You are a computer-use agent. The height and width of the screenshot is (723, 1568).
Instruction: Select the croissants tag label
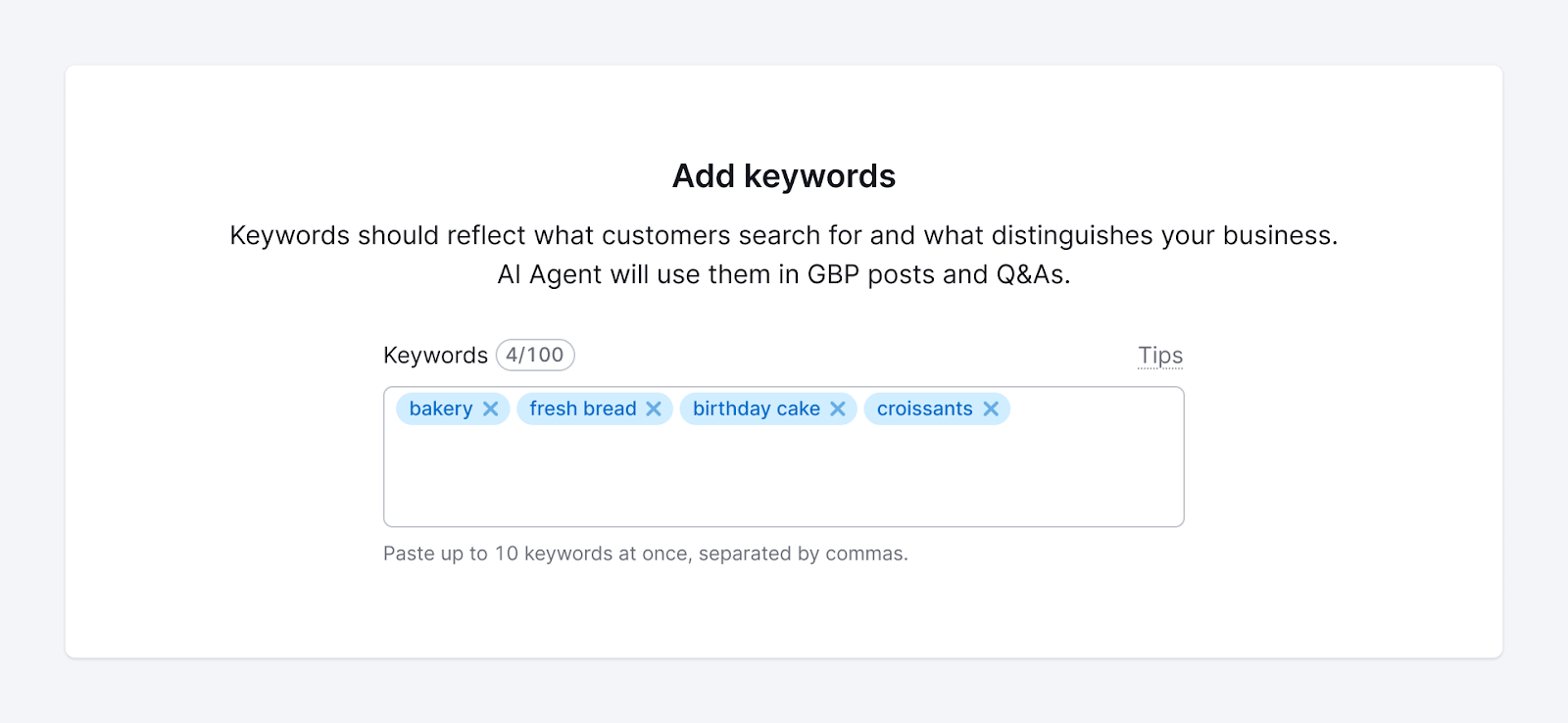(x=924, y=409)
